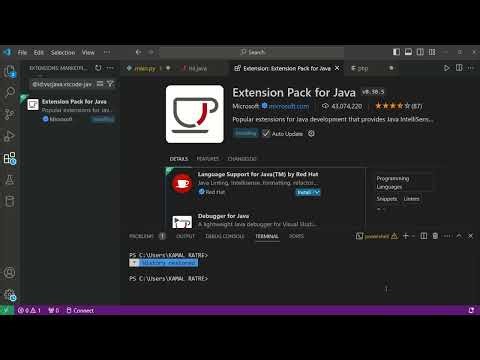Open the Manage gear in activity bar
Viewport: 480px width, 360px height.
(x=10, y=295)
